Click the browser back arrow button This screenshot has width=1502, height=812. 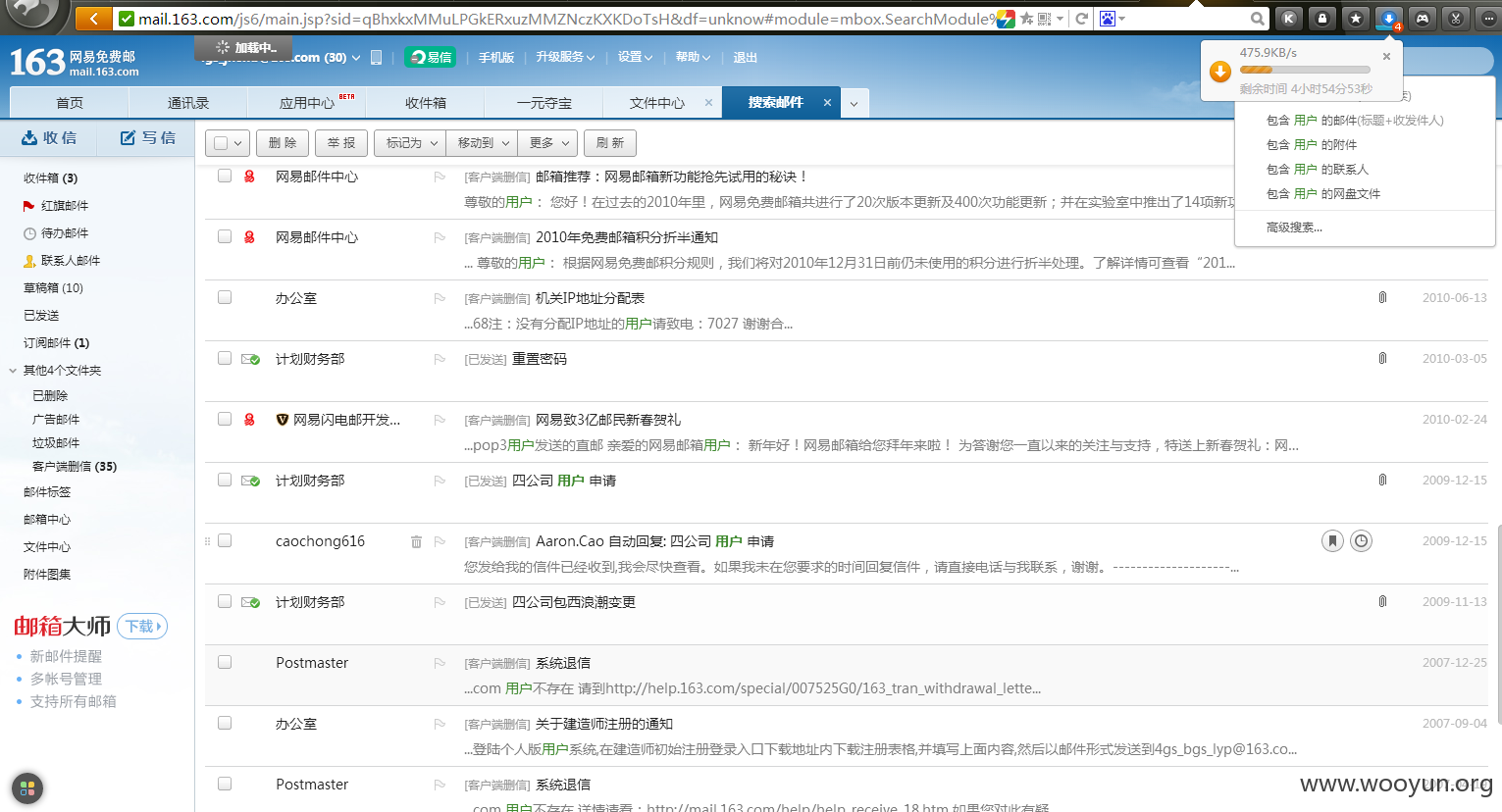(93, 18)
